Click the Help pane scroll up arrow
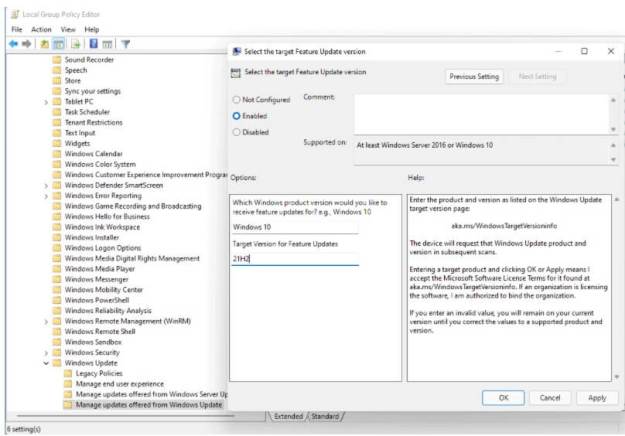 coord(617,199)
